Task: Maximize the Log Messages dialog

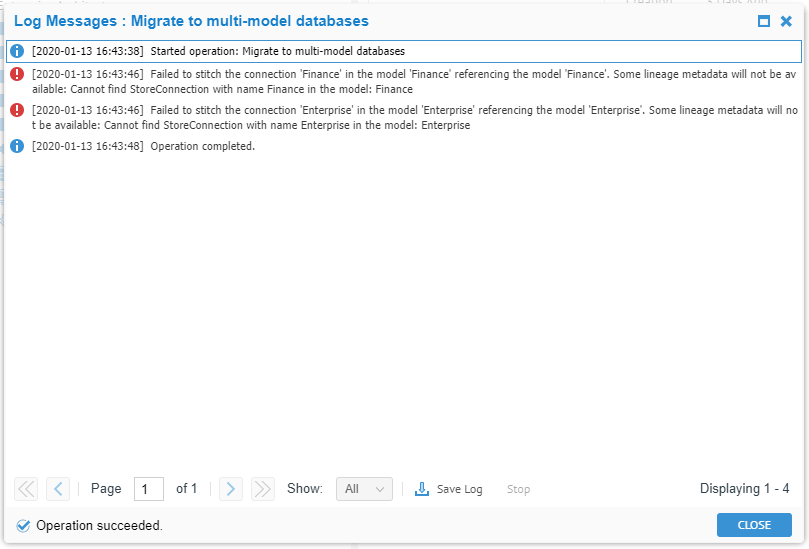Action: coord(764,21)
